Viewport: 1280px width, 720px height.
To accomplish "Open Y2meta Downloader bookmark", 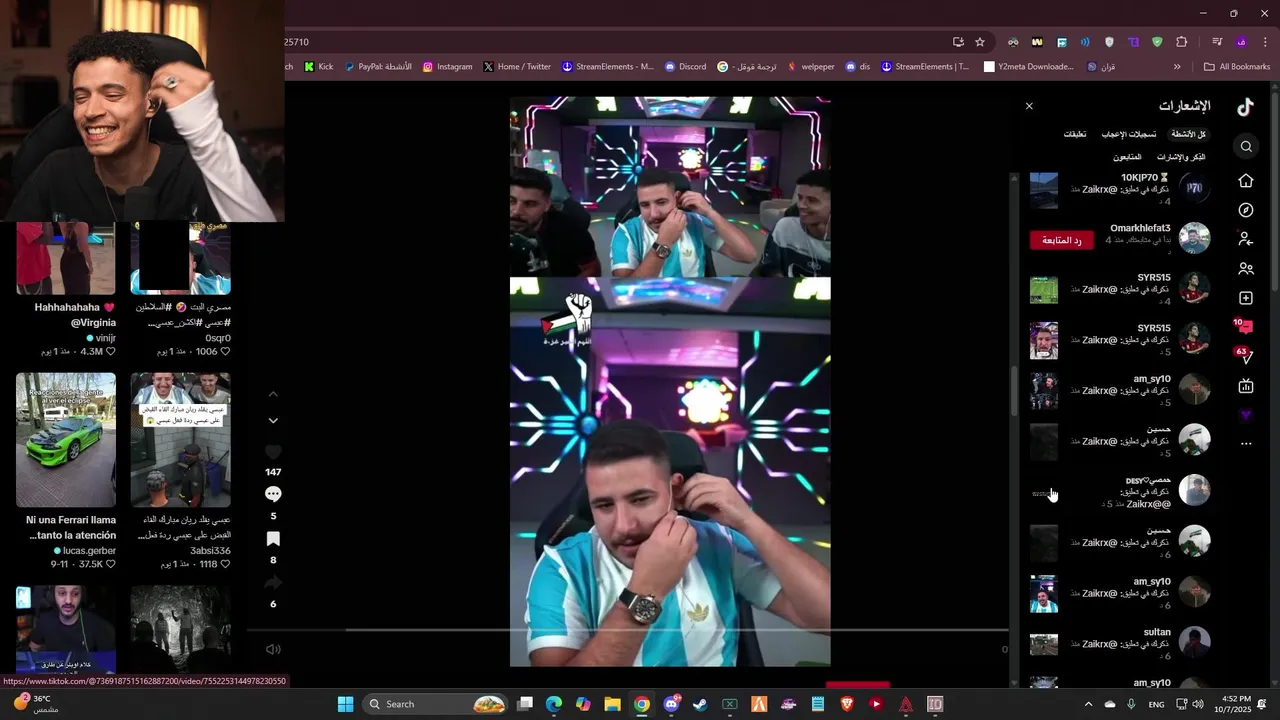I will click(1029, 67).
